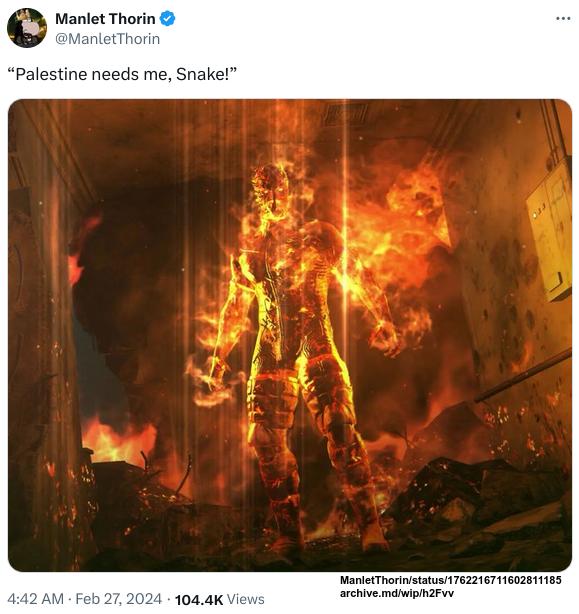Click the ManletThorin/status URL text
The image size is (579, 614).
tap(451, 580)
